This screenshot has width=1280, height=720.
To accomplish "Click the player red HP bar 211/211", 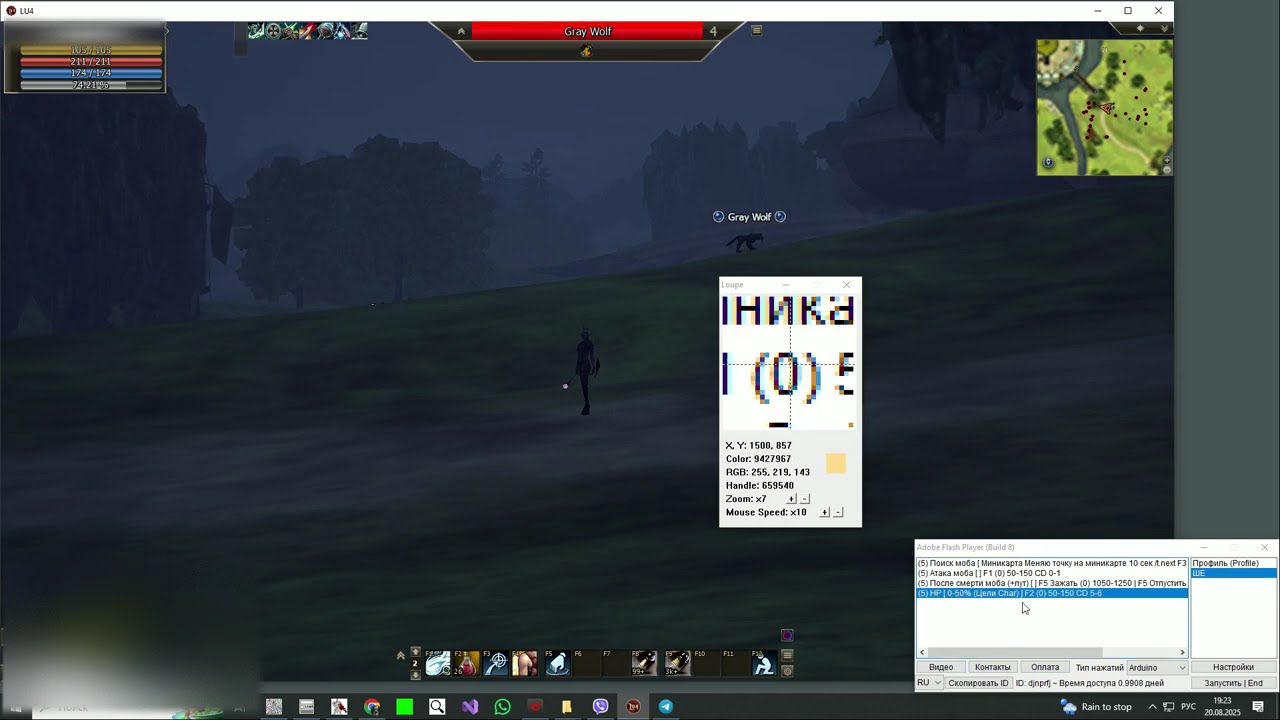I will 91,62.
